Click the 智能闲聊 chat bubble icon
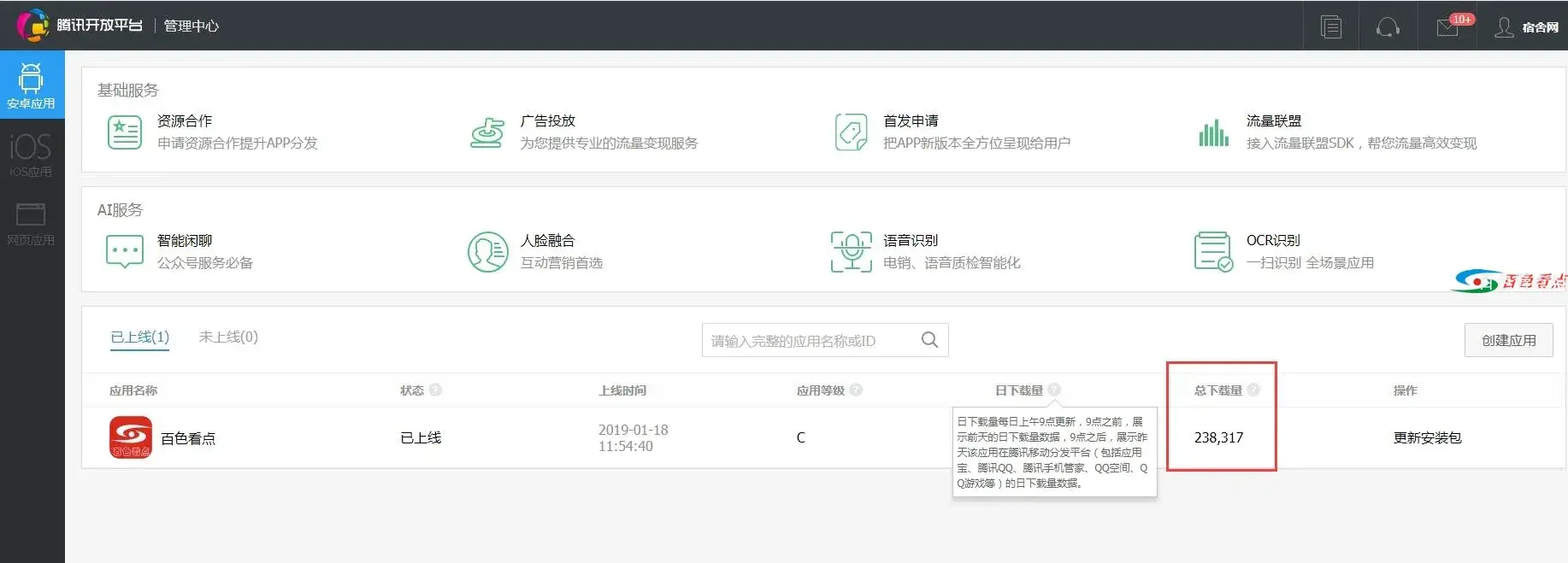The height and width of the screenshot is (563, 1568). [x=125, y=252]
